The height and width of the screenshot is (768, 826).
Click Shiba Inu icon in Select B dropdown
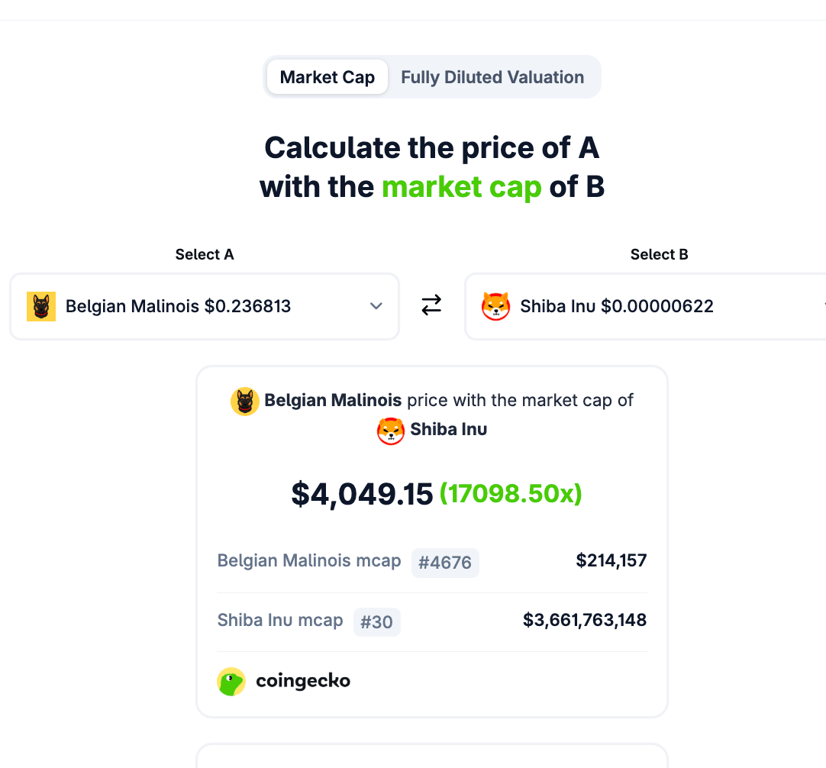pos(496,306)
